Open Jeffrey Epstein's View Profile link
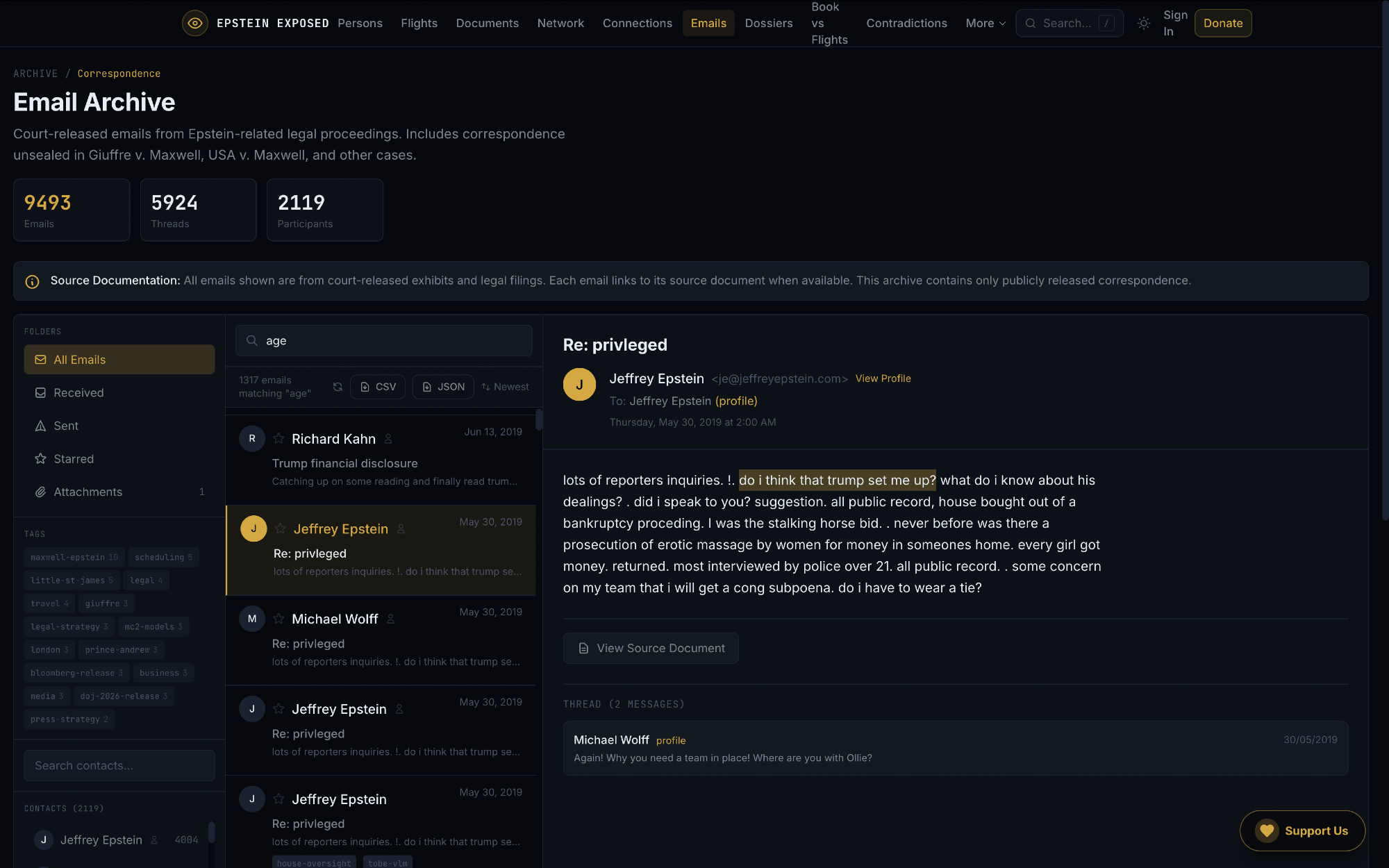This screenshot has height=868, width=1389. (883, 378)
